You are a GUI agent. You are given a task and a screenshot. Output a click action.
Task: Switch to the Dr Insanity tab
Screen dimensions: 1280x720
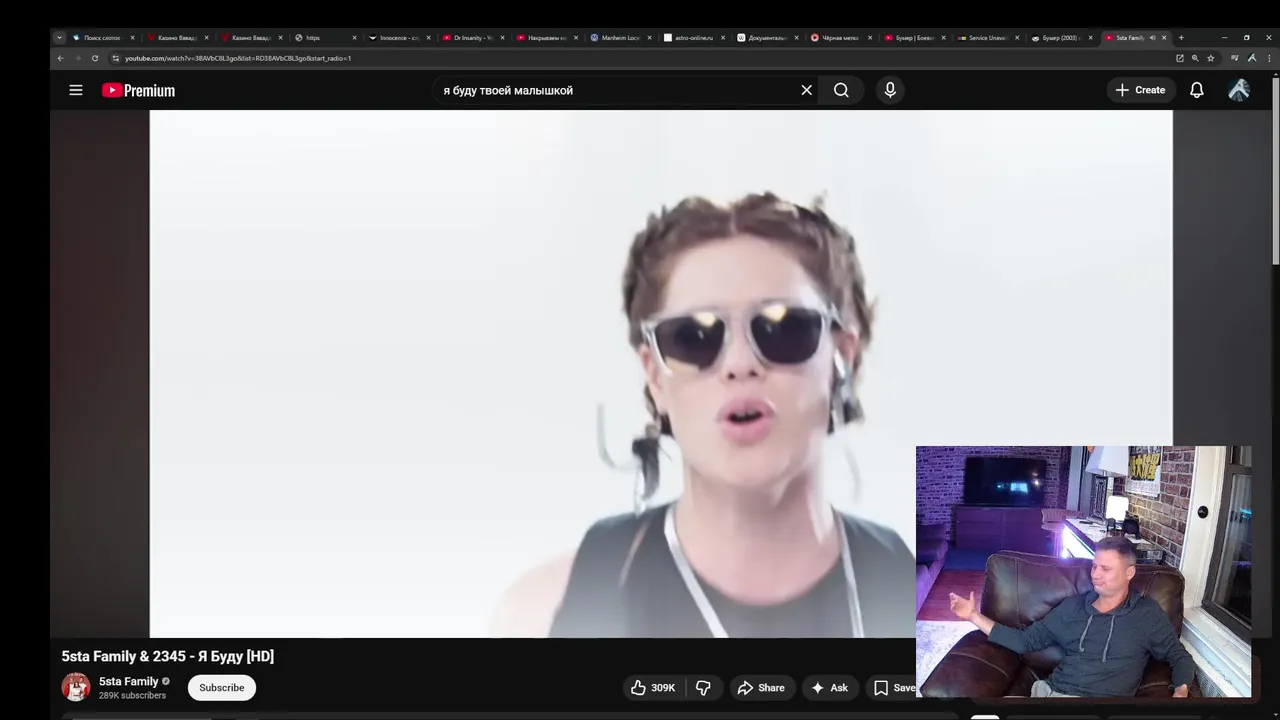click(473, 38)
